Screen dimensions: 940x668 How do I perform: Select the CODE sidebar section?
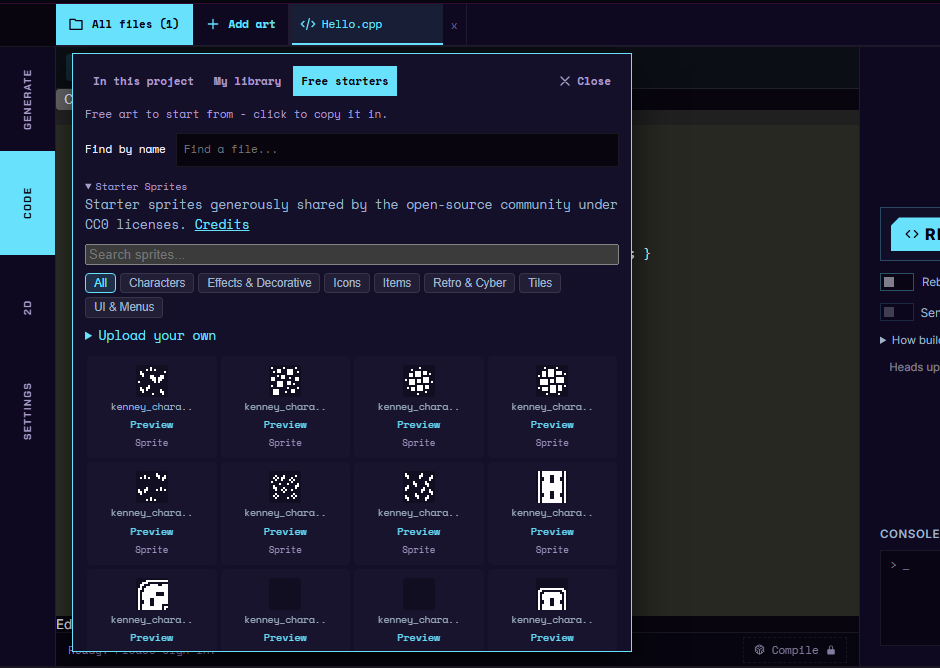pos(28,203)
